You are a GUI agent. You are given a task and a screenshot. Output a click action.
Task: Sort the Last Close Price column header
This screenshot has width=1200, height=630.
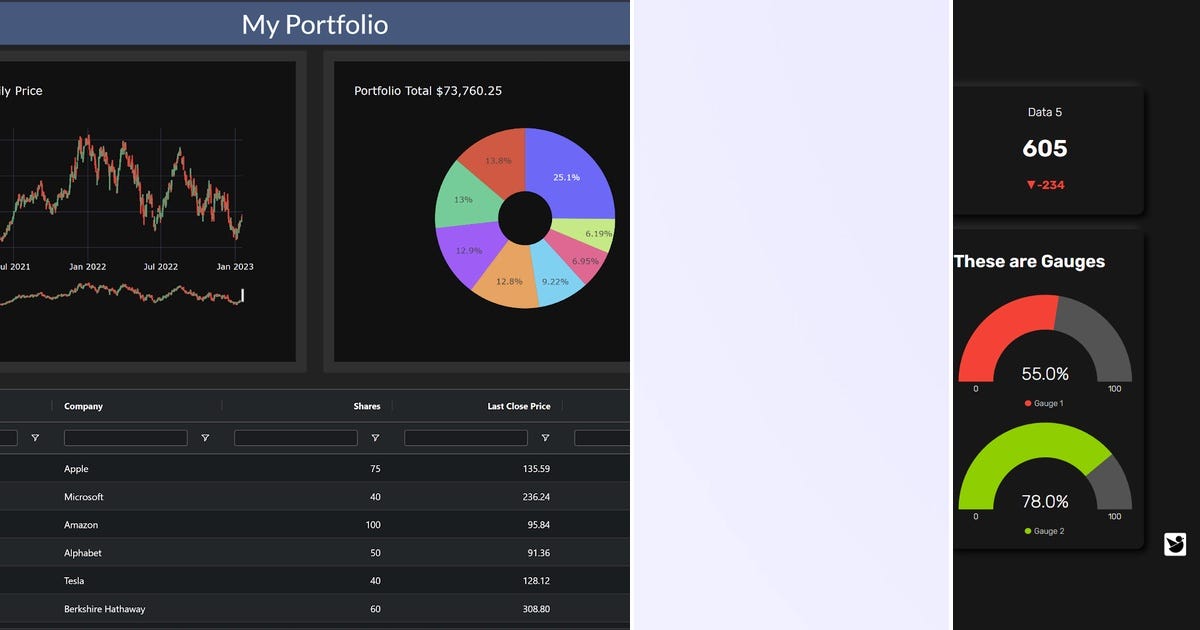point(519,406)
